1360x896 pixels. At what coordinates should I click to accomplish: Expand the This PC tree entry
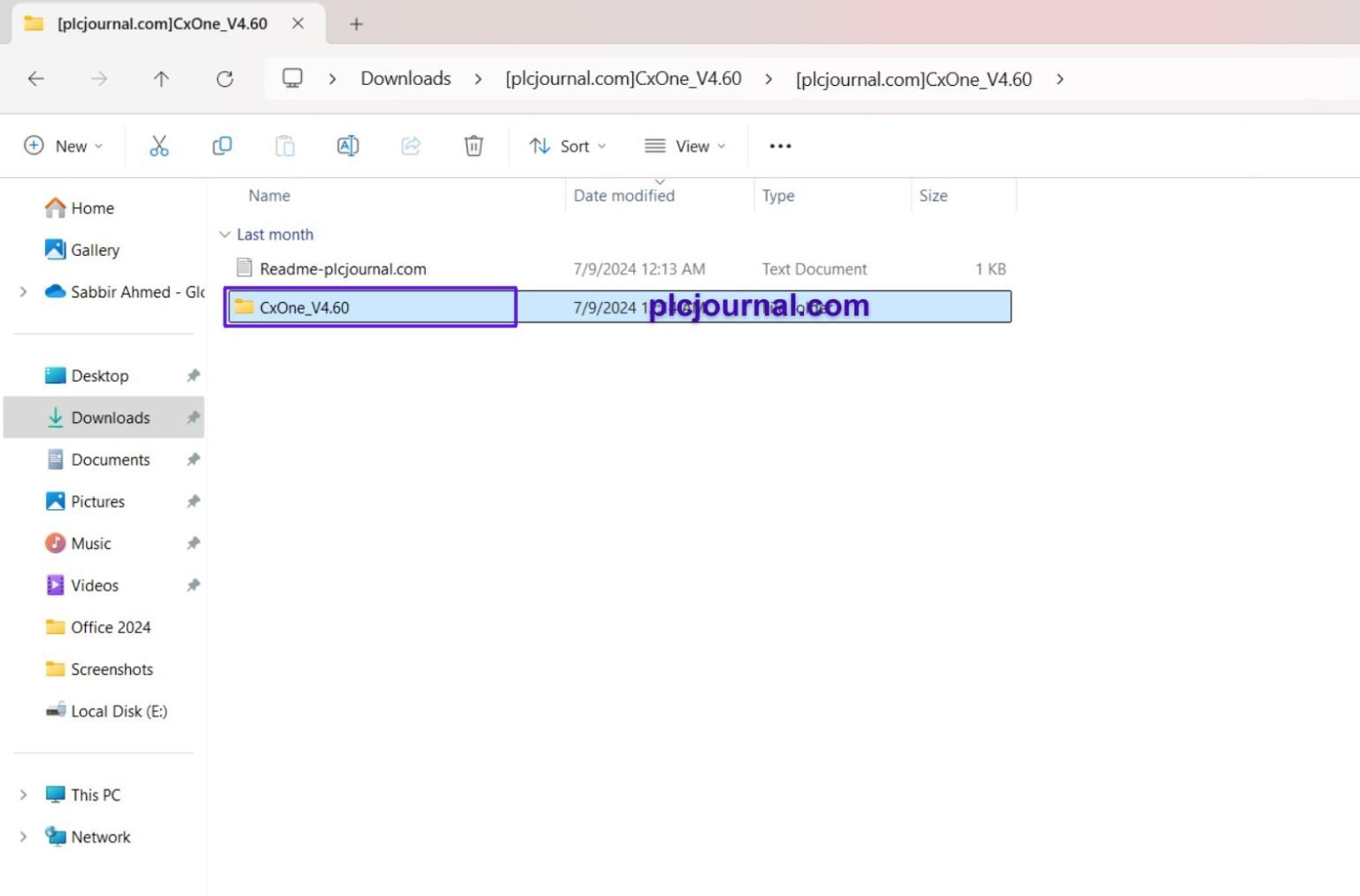coord(22,794)
